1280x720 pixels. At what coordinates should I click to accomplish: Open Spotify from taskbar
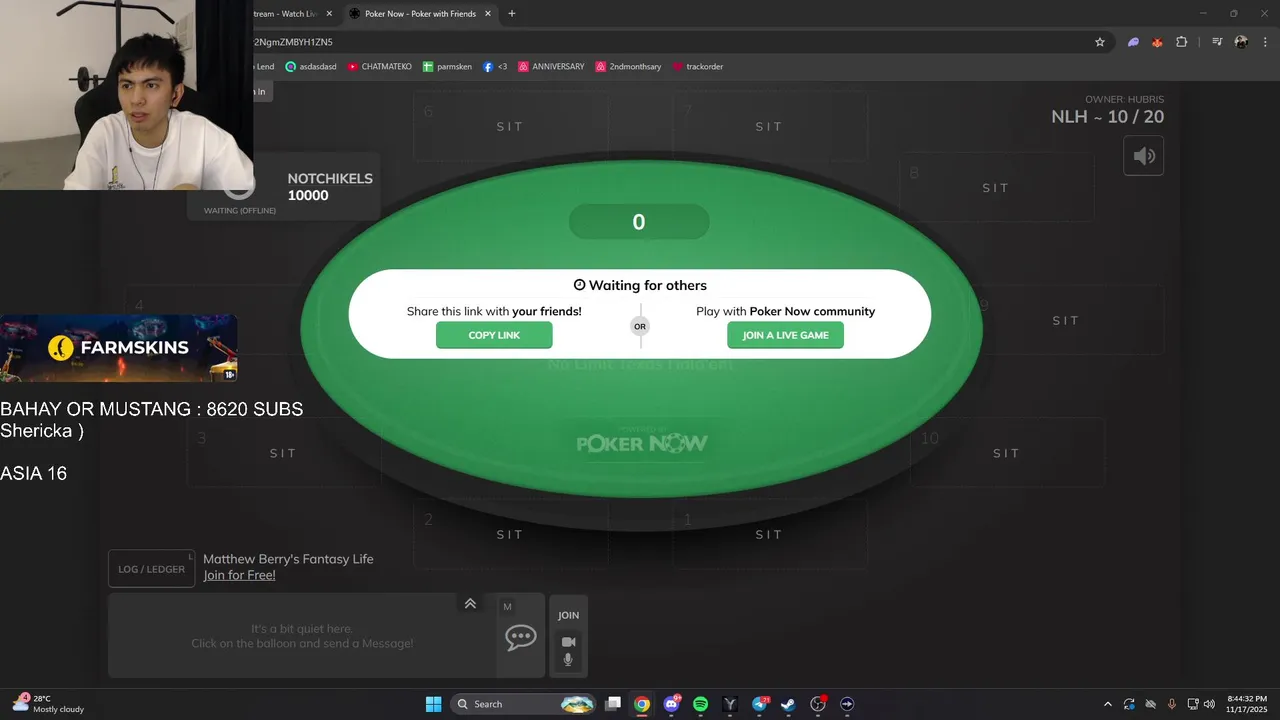click(700, 704)
